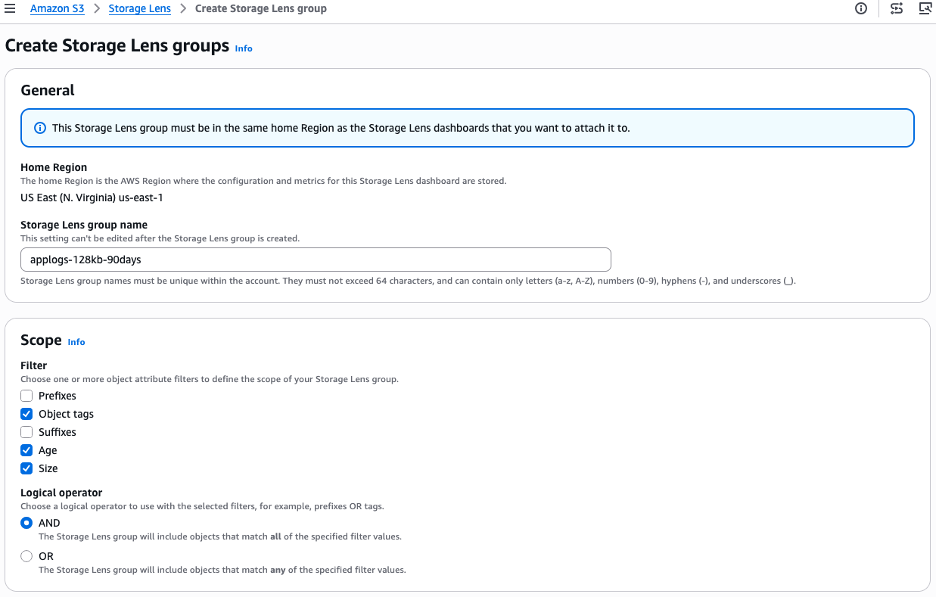
Task: Open the preferences sliders icon in top bar
Action: (x=896, y=8)
